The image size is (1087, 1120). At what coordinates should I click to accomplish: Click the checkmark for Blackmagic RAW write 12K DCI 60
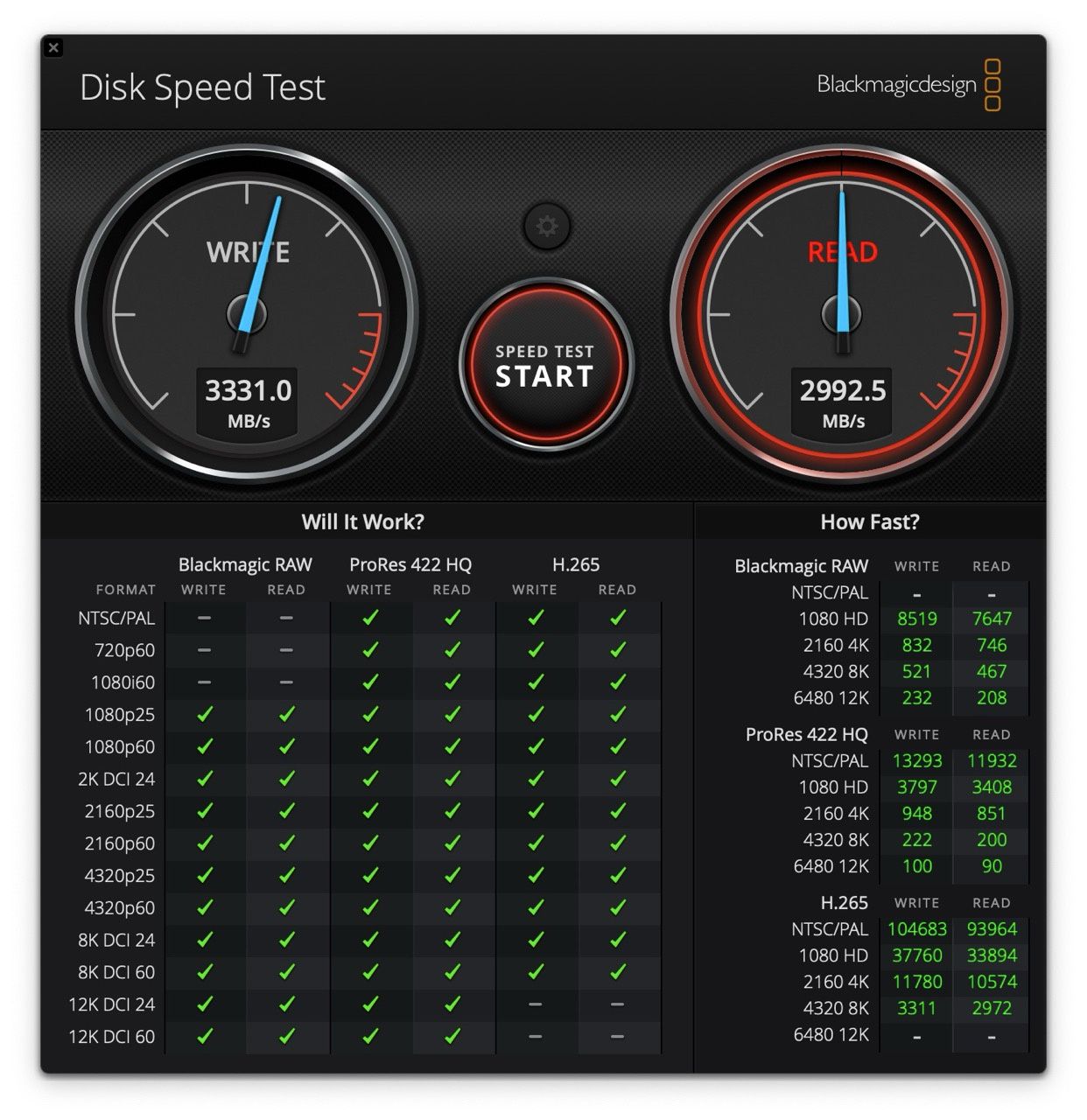[205, 1036]
